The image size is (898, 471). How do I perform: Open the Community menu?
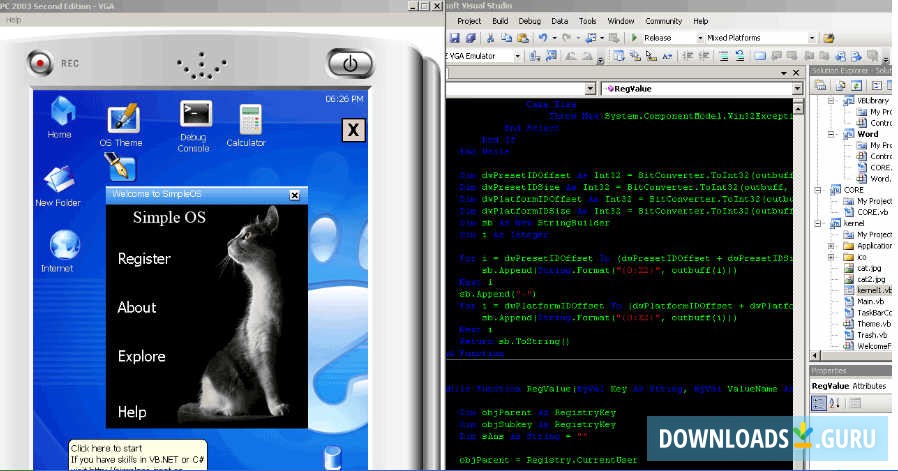pos(663,21)
